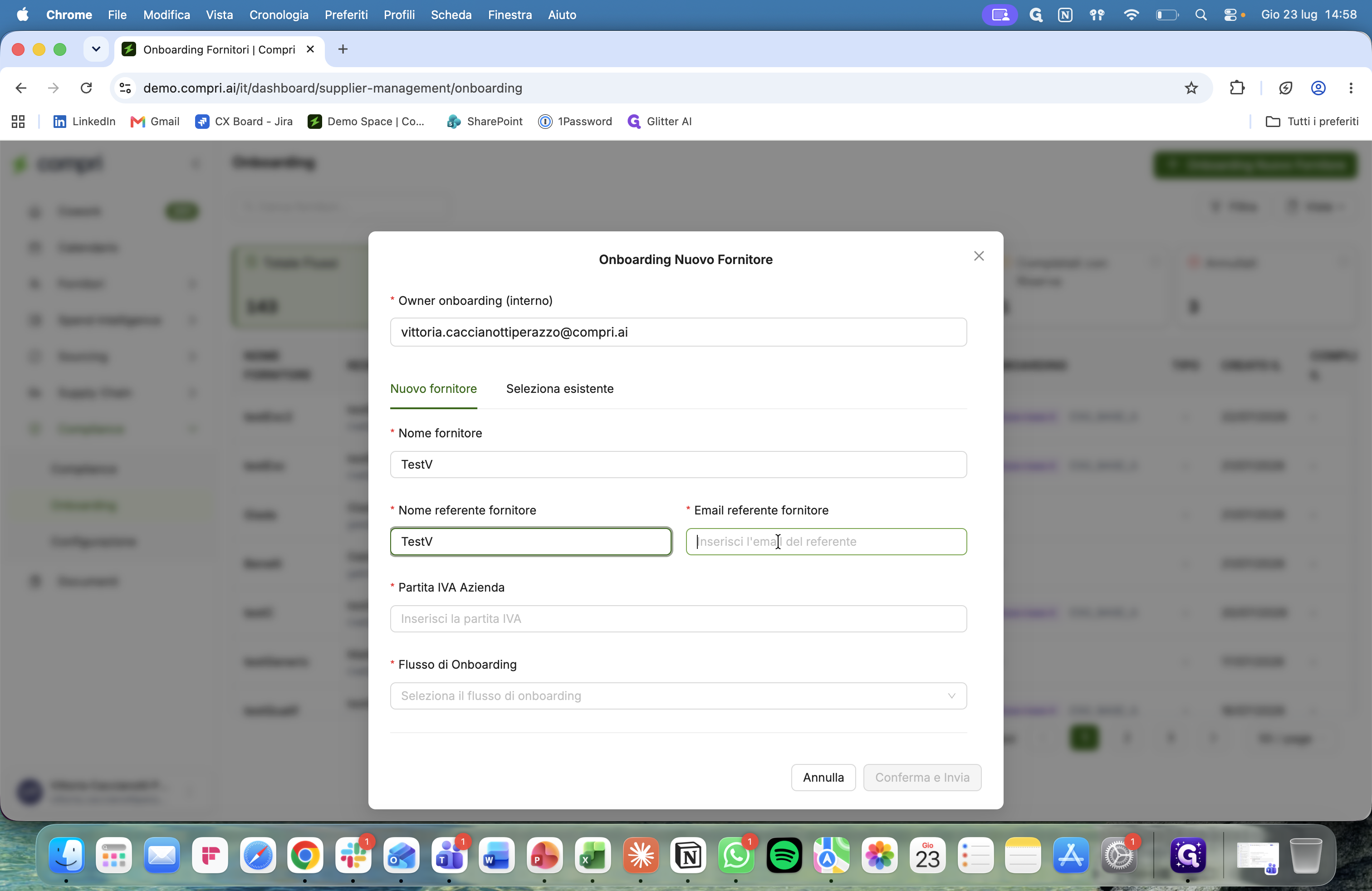Open the site information icon in address bar
This screenshot has height=891, width=1372.
tap(125, 88)
